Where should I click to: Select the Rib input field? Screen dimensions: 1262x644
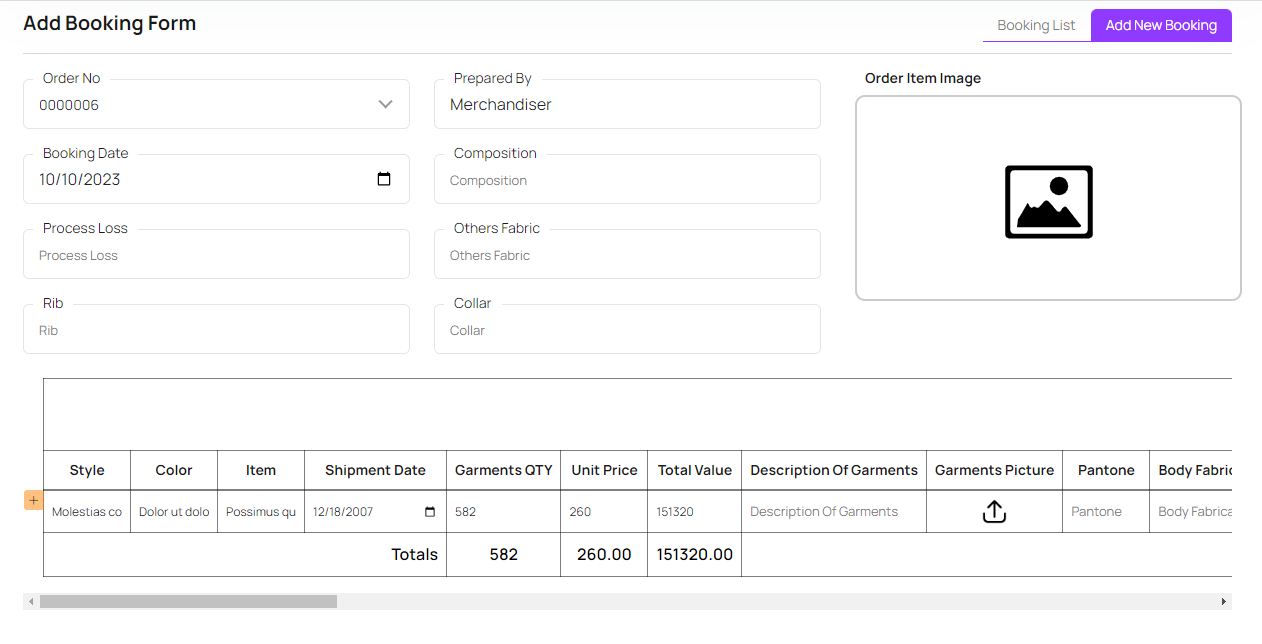(x=216, y=331)
